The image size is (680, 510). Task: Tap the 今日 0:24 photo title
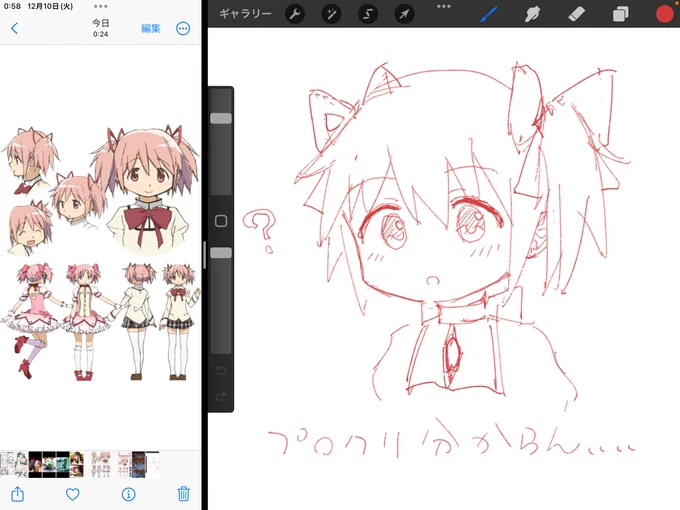(x=101, y=28)
